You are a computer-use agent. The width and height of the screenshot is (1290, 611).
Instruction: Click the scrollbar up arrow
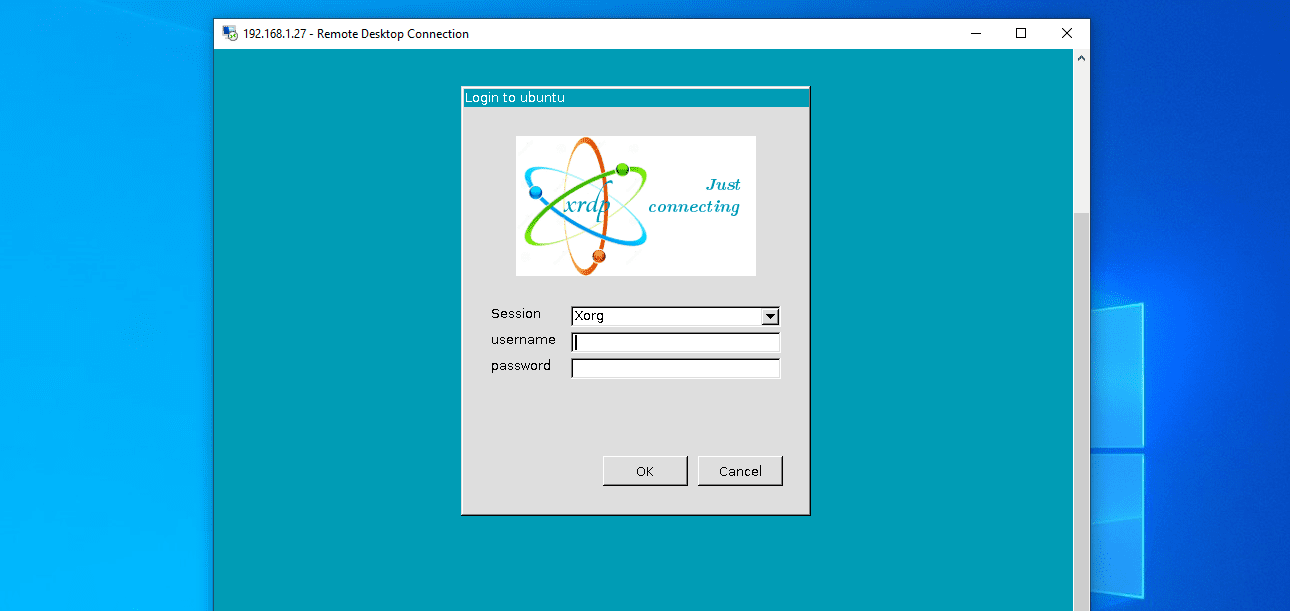pos(1081,57)
